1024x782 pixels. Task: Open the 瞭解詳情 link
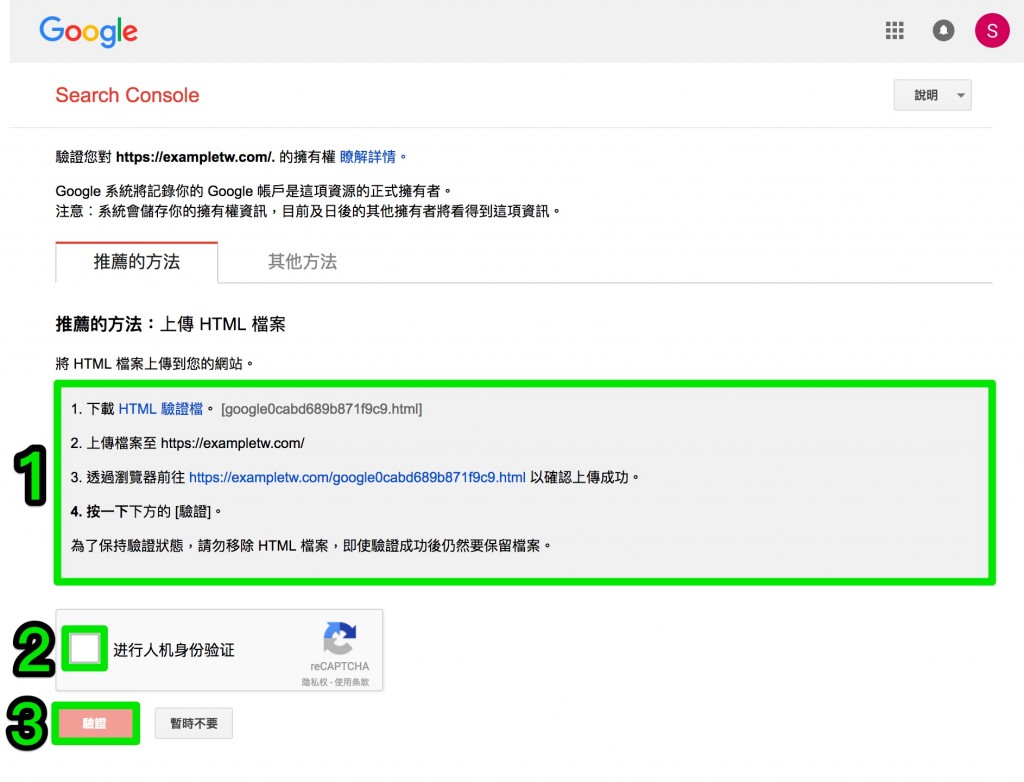point(368,157)
